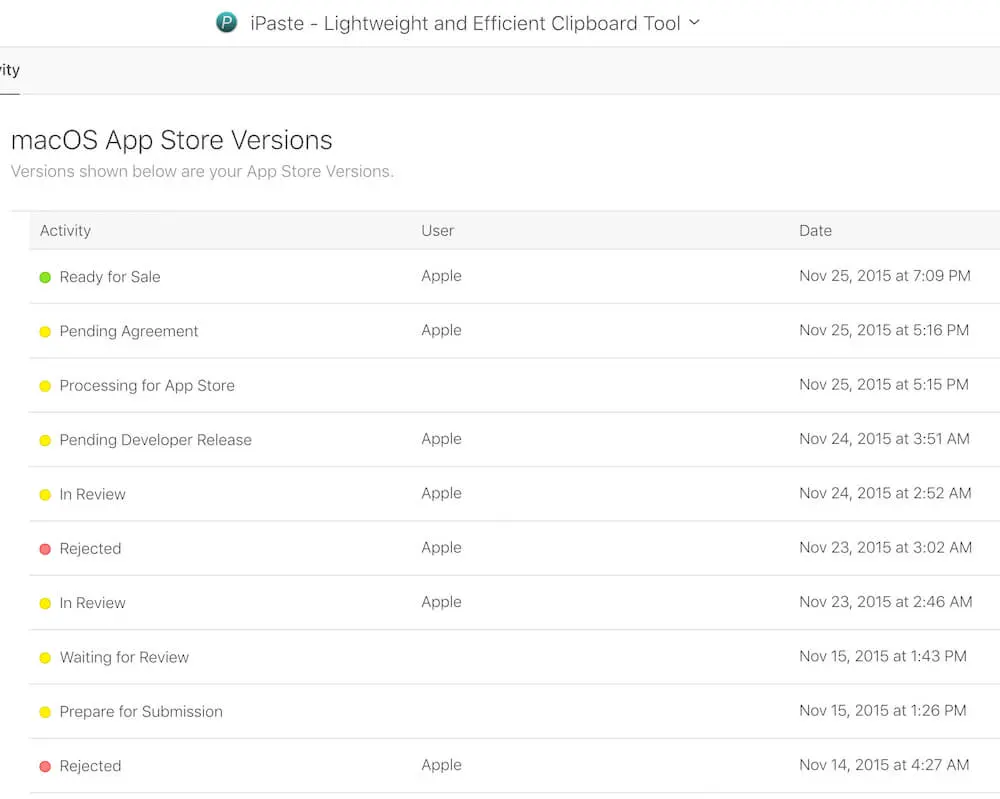This screenshot has width=1000, height=799.
Task: Click the Date column header
Action: point(815,230)
